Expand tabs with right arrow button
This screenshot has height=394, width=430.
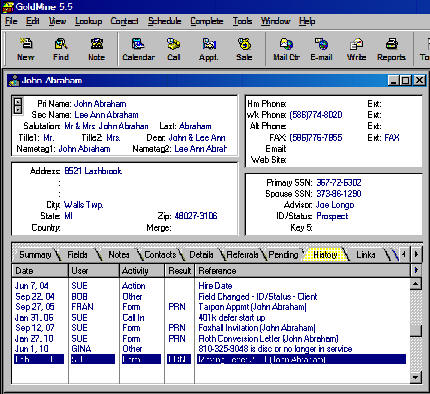[416, 254]
